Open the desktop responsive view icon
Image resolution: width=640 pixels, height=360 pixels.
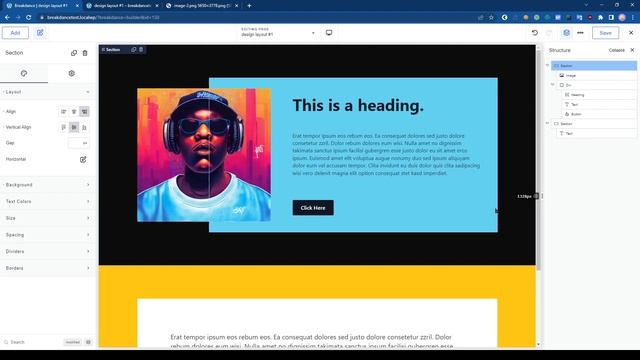coord(329,33)
